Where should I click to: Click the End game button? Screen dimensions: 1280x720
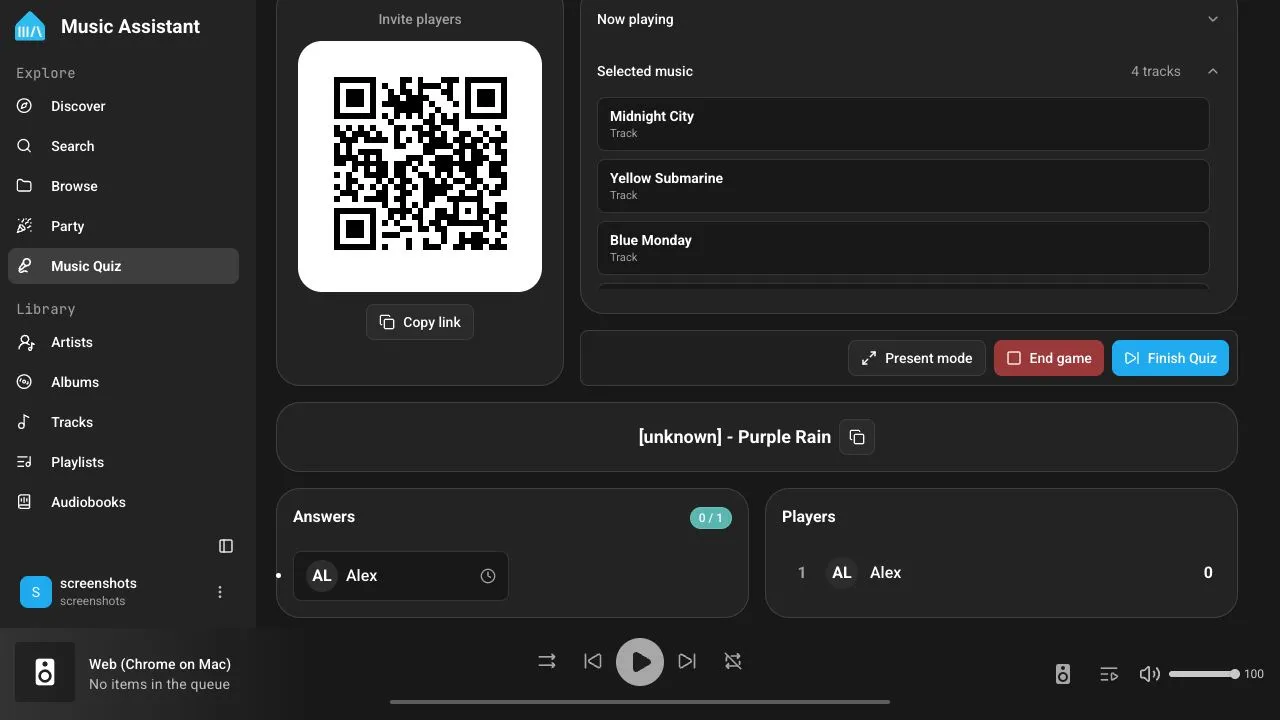point(1049,358)
